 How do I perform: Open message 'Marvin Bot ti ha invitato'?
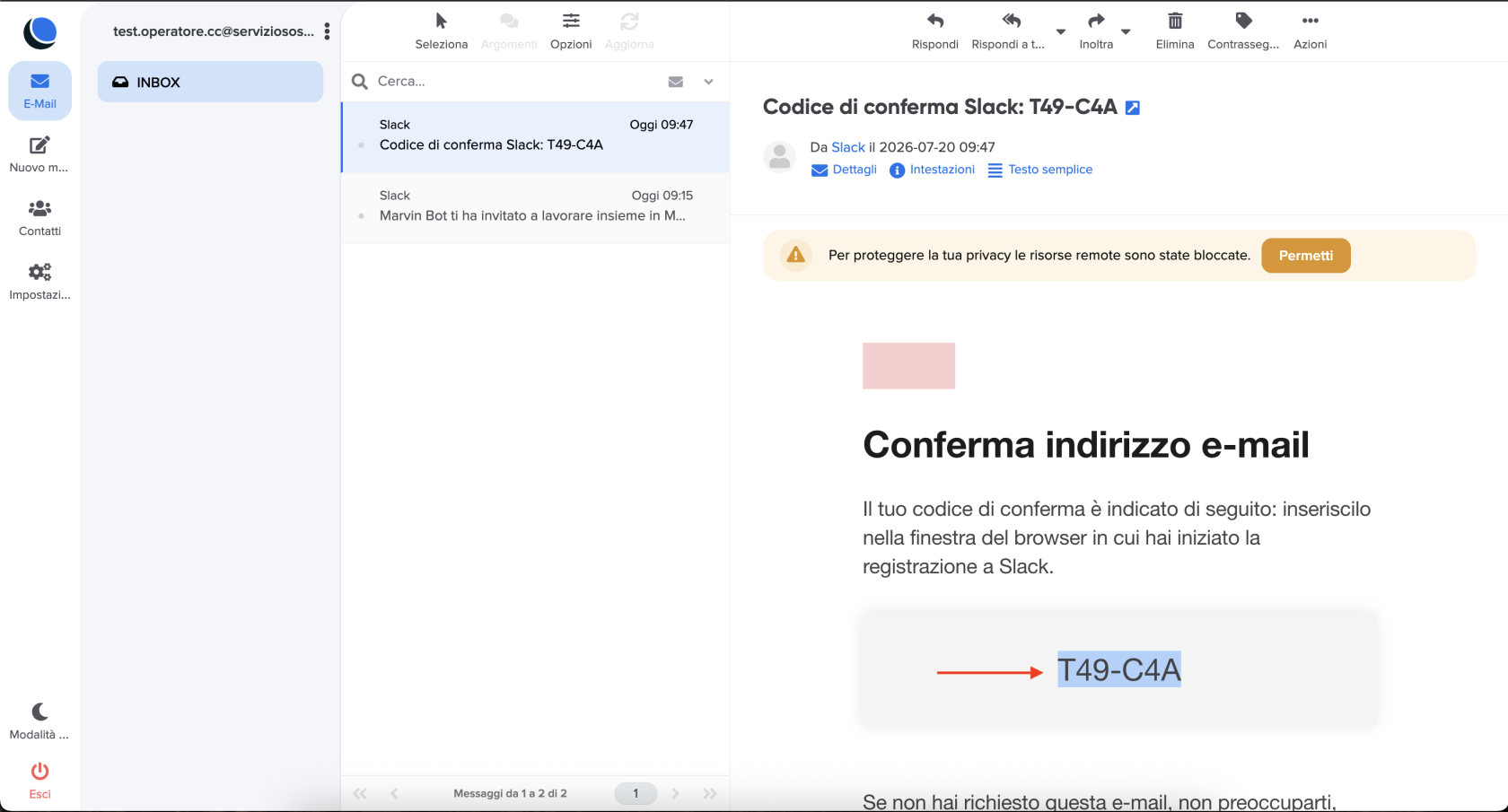[x=536, y=207]
